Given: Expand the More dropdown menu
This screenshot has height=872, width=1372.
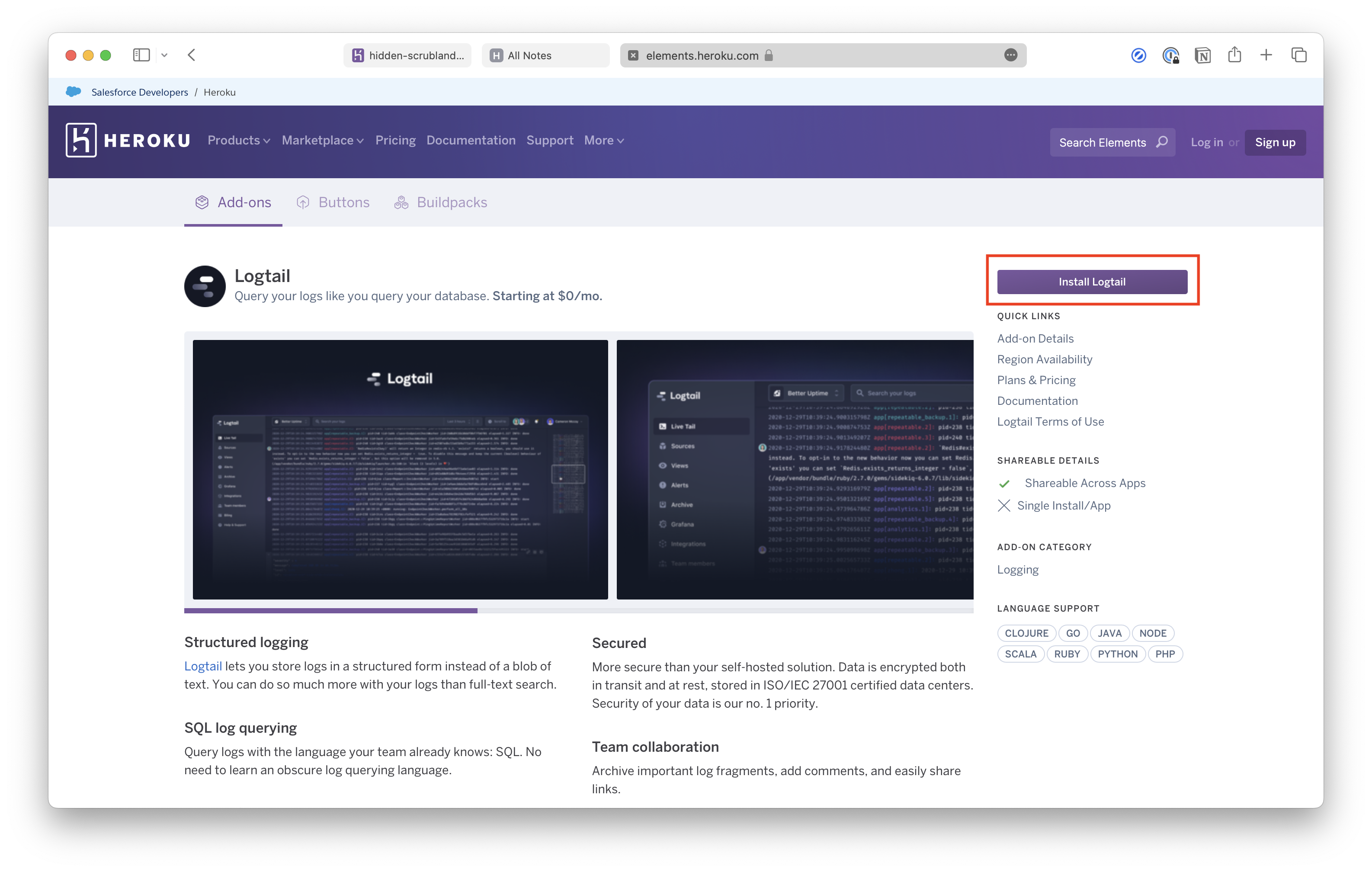Looking at the screenshot, I should 604,140.
